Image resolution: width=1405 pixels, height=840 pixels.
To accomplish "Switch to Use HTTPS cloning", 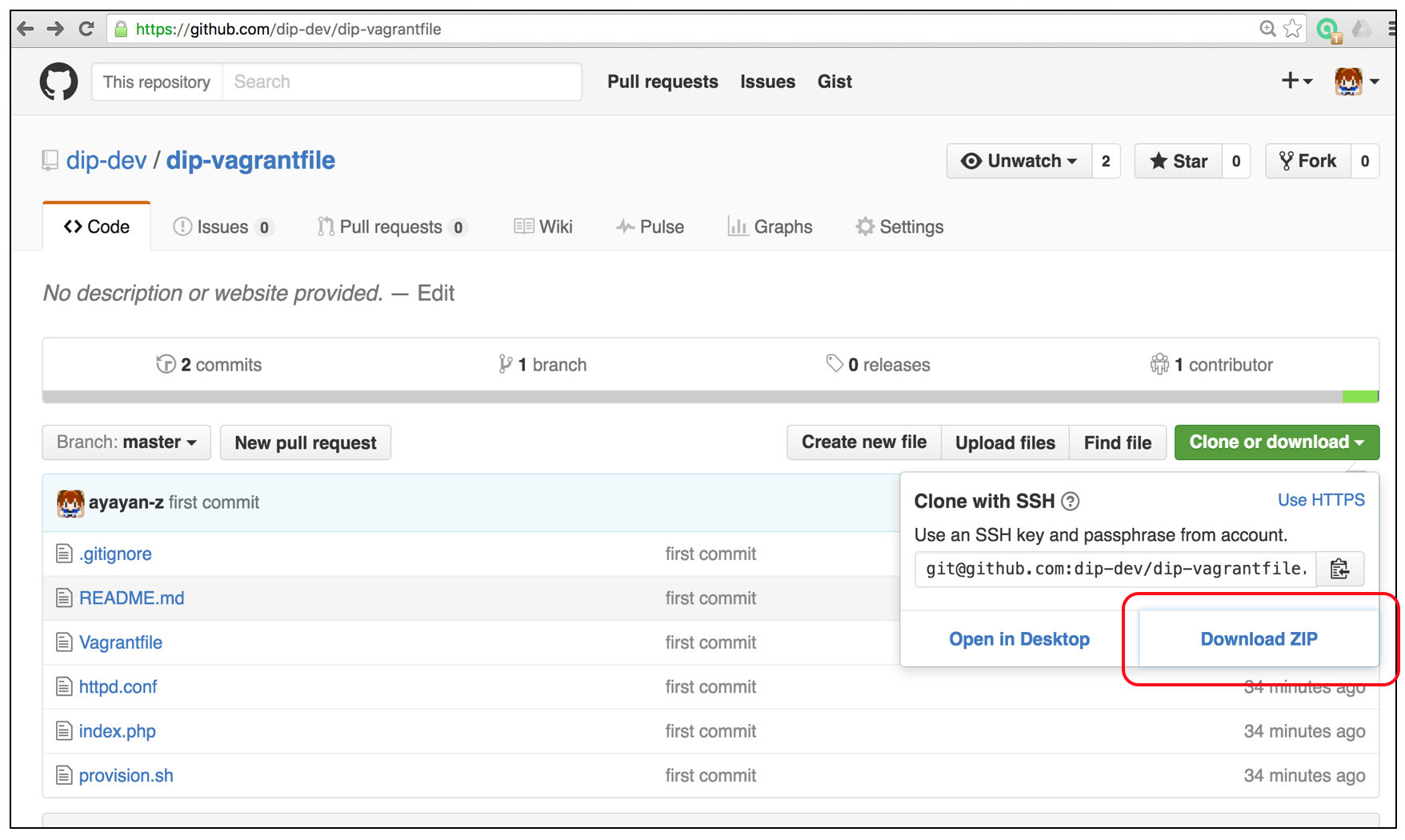I will 1321,500.
